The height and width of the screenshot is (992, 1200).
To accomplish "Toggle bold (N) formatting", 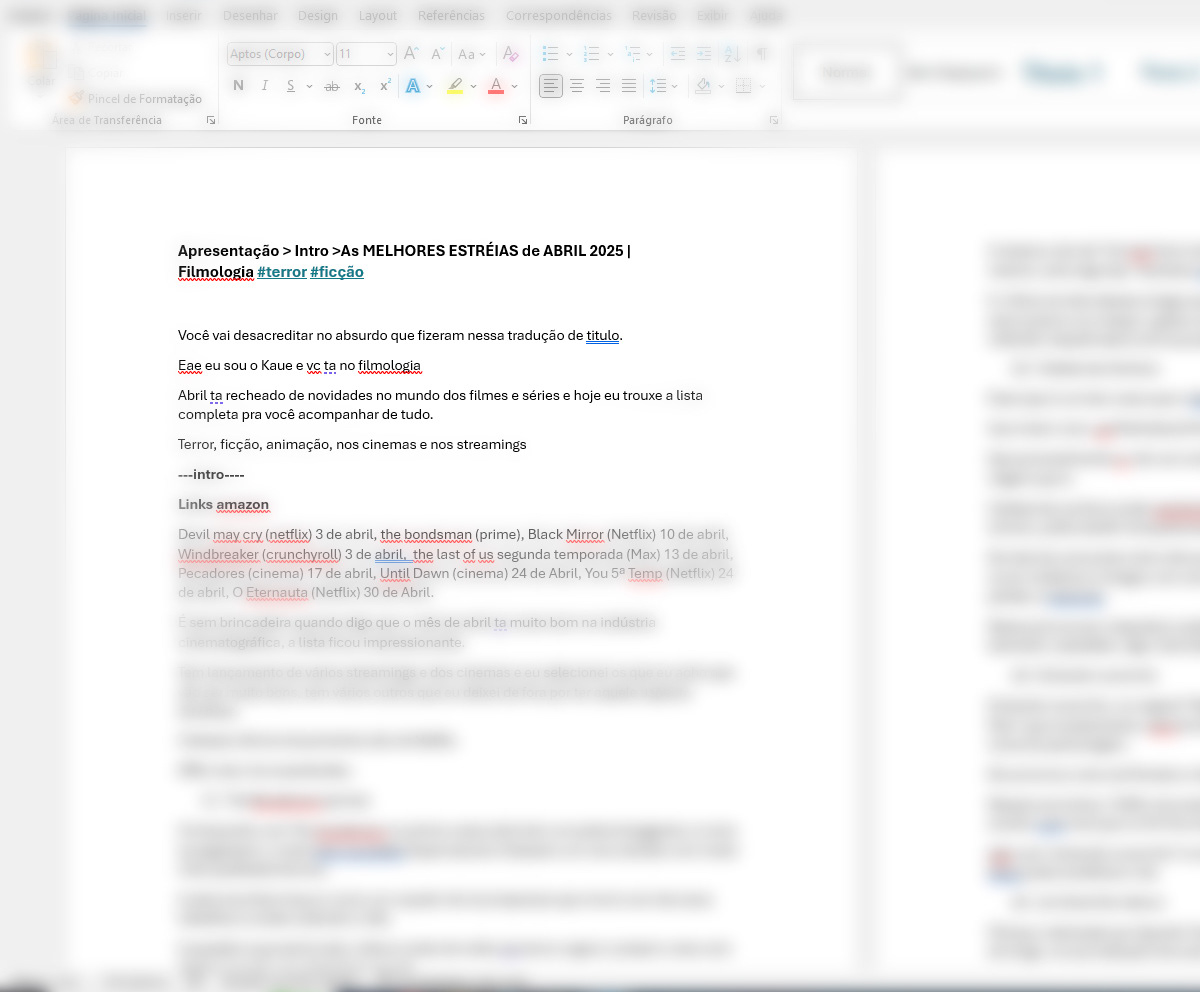I will click(238, 86).
